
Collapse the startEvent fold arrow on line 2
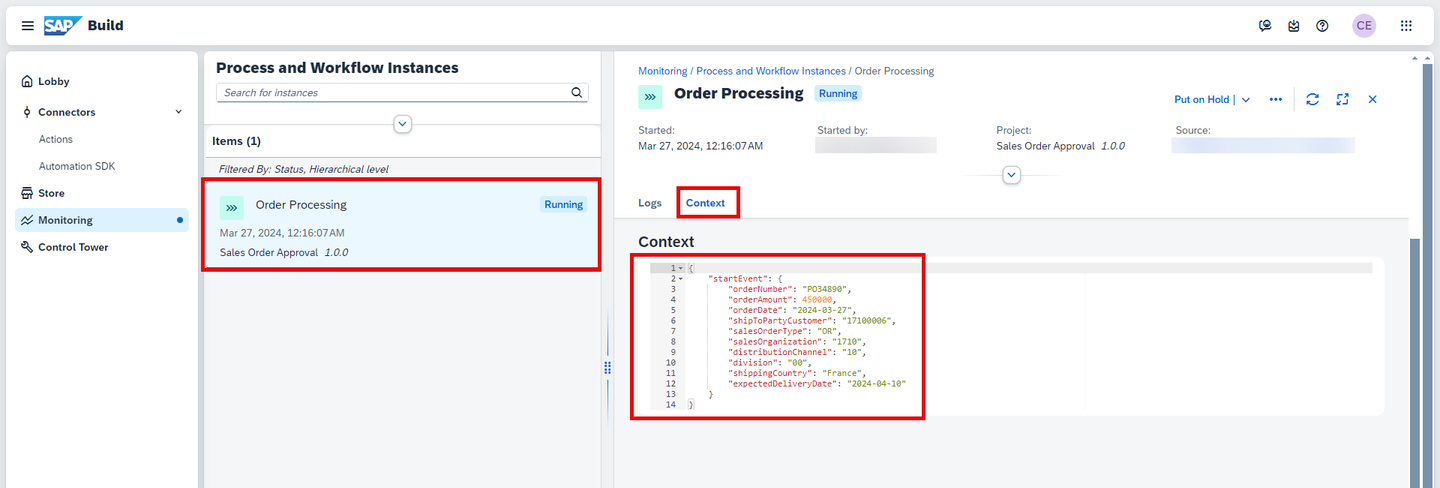680,278
